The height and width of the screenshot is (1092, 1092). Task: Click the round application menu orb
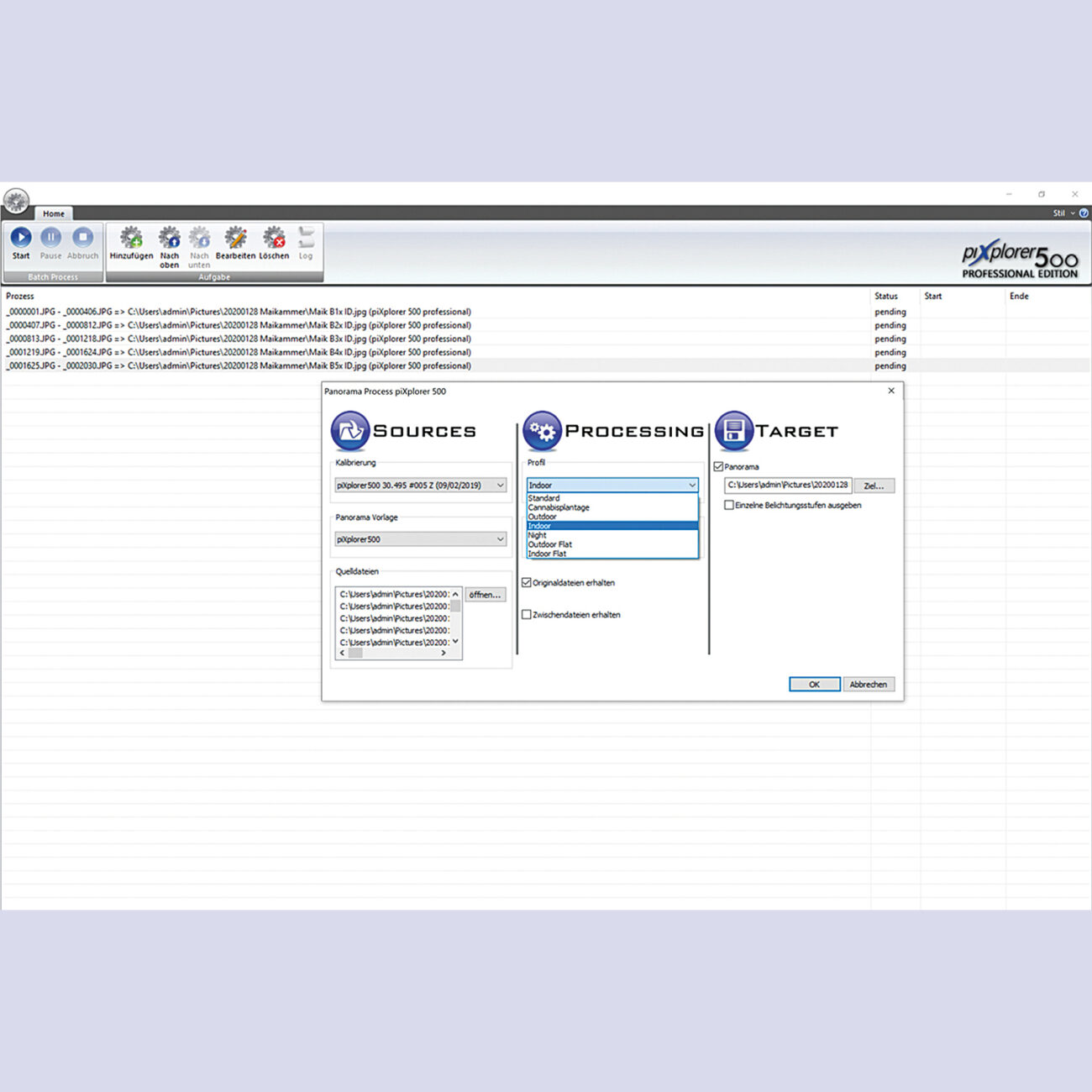pyautogui.click(x=16, y=201)
